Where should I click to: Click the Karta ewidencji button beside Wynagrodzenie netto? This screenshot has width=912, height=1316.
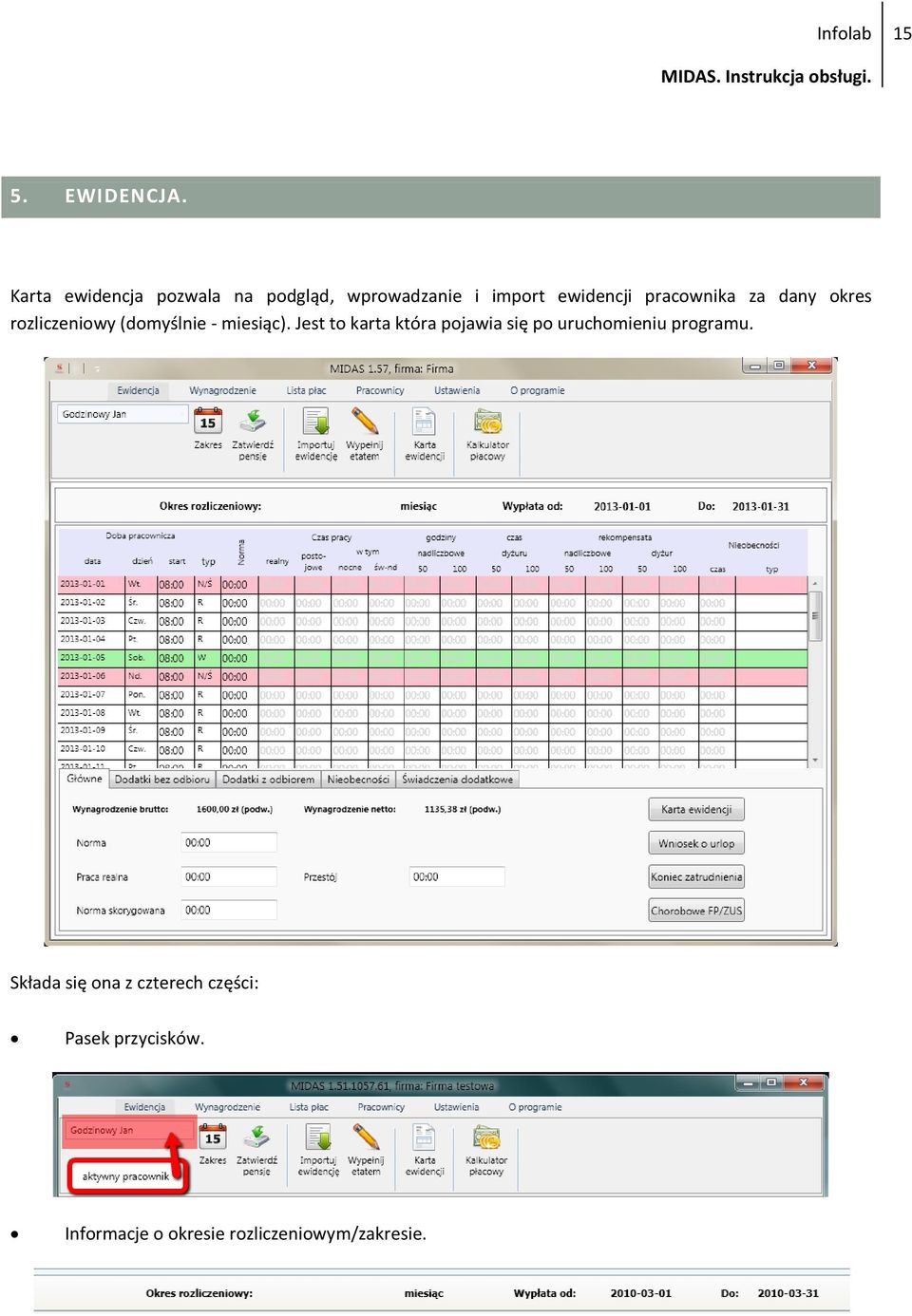[696, 810]
